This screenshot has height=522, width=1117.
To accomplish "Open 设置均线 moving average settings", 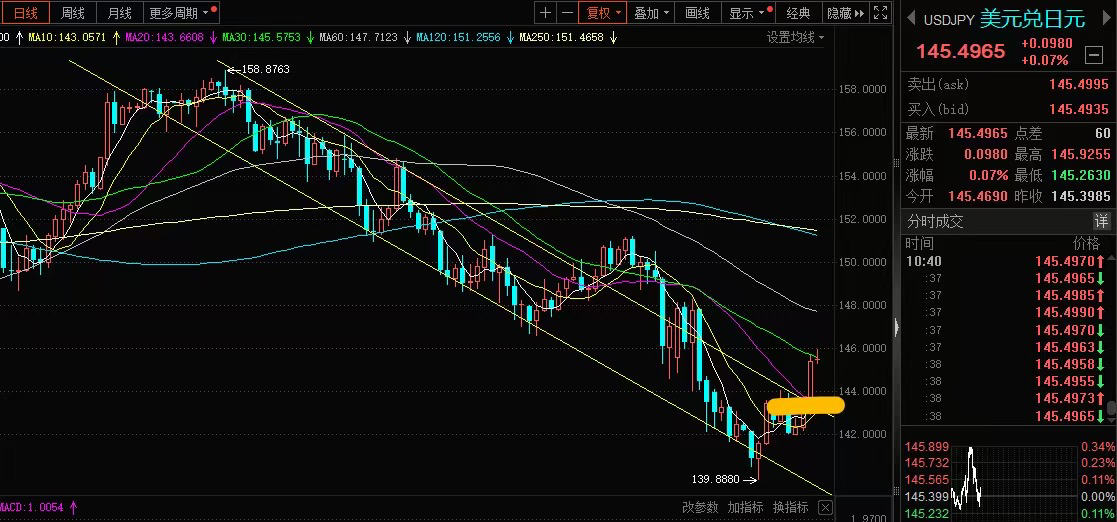I will tap(796, 38).
